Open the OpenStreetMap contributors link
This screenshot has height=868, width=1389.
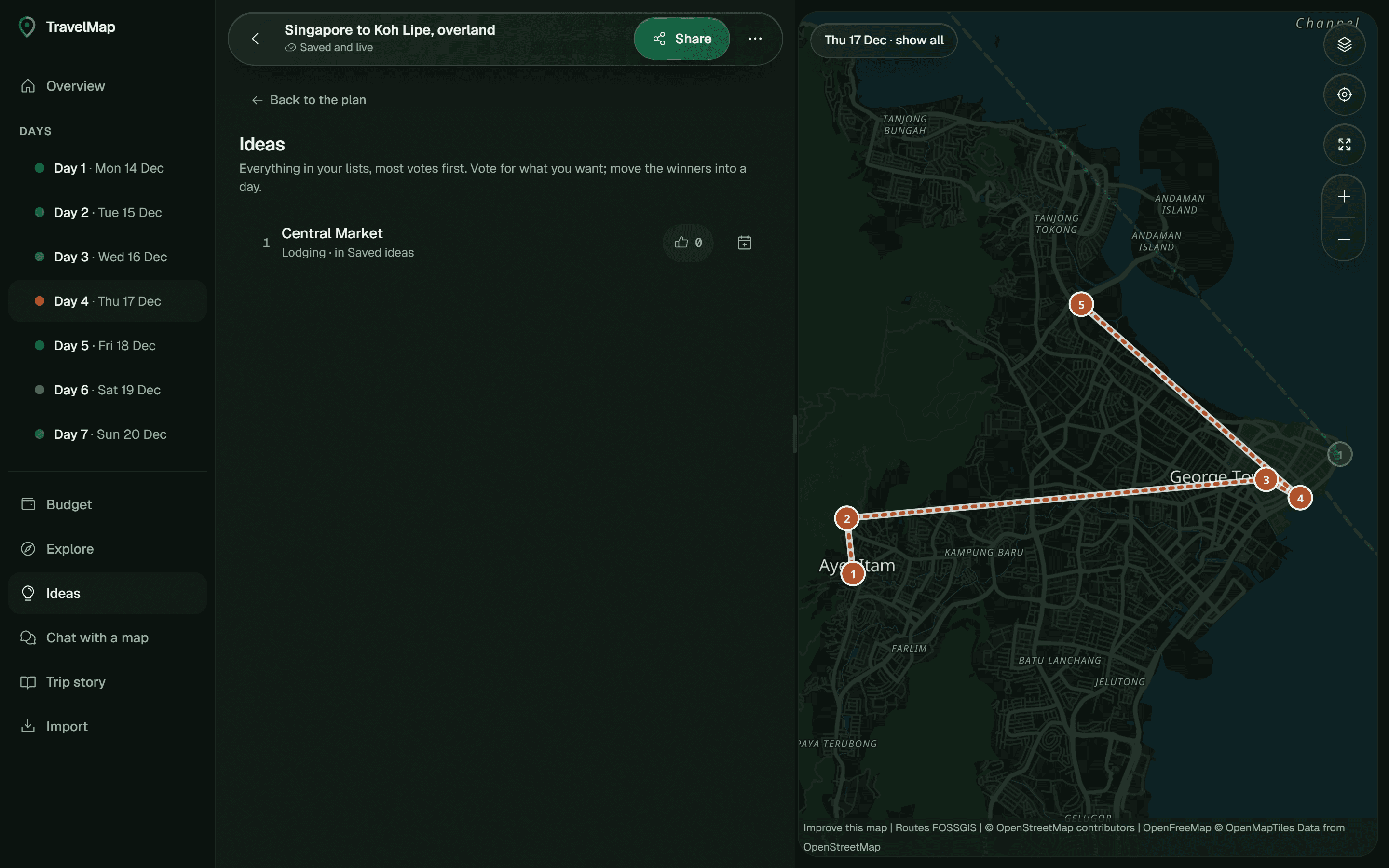1060,828
